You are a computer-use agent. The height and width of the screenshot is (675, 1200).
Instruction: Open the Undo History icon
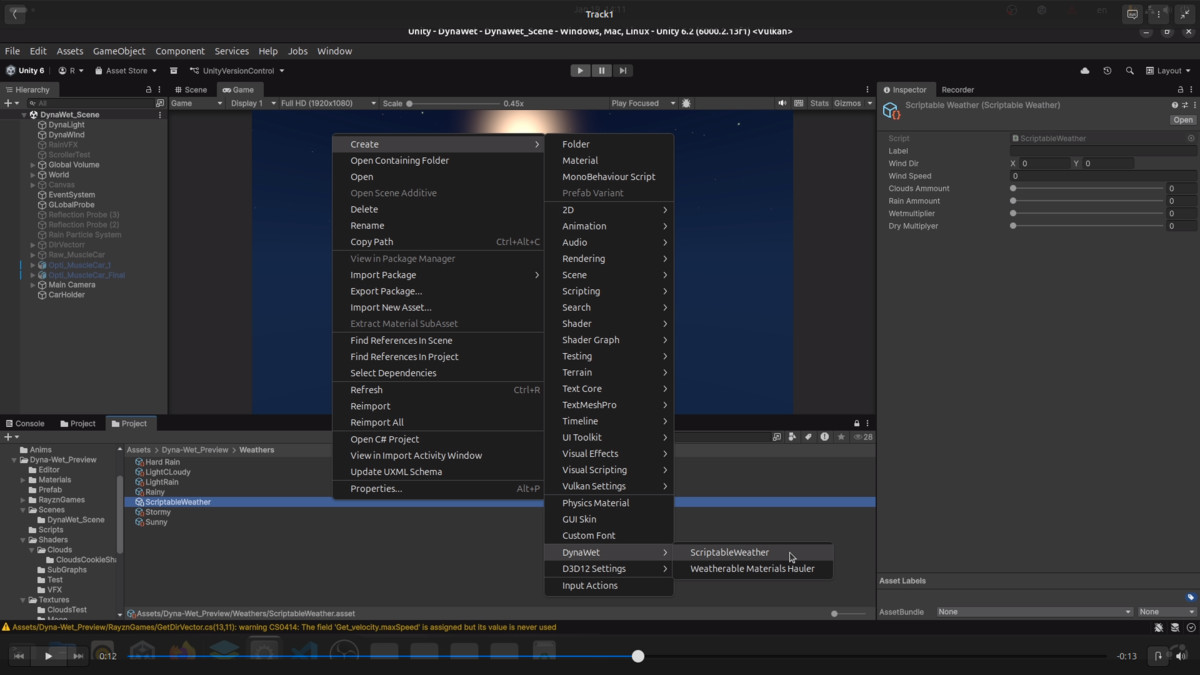(x=1107, y=71)
